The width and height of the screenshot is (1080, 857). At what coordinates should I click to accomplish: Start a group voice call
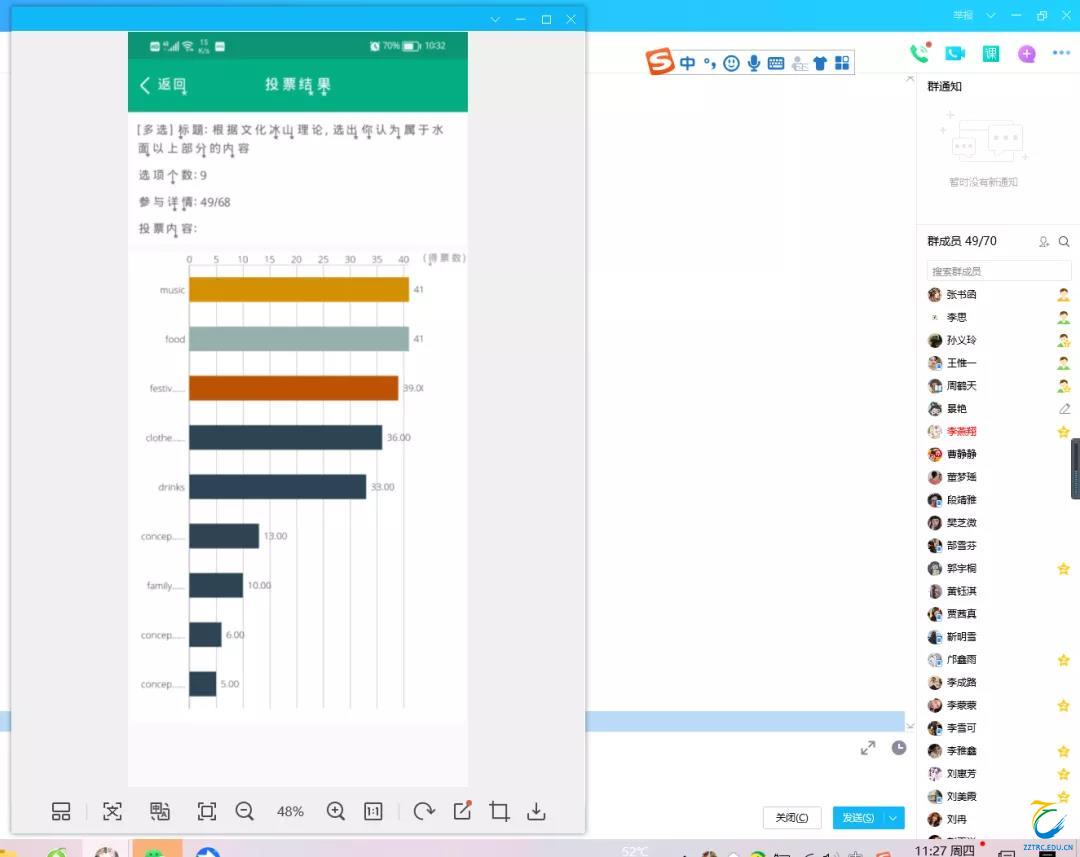tap(918, 54)
